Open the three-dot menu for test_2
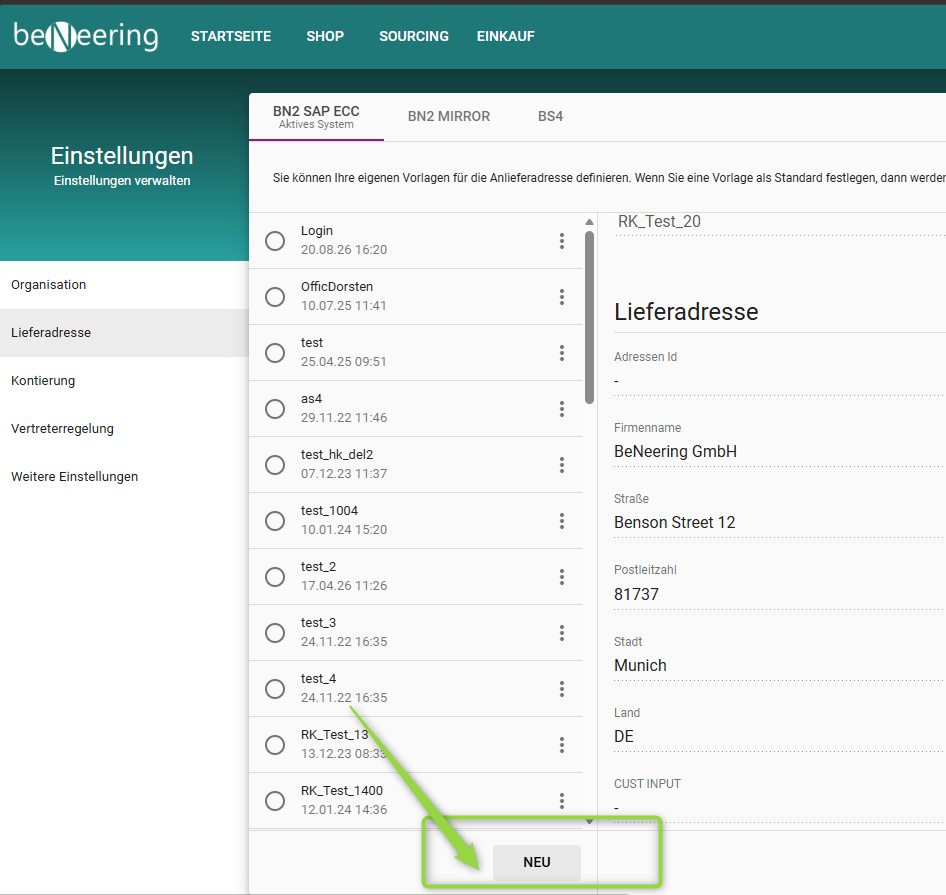 coord(562,577)
